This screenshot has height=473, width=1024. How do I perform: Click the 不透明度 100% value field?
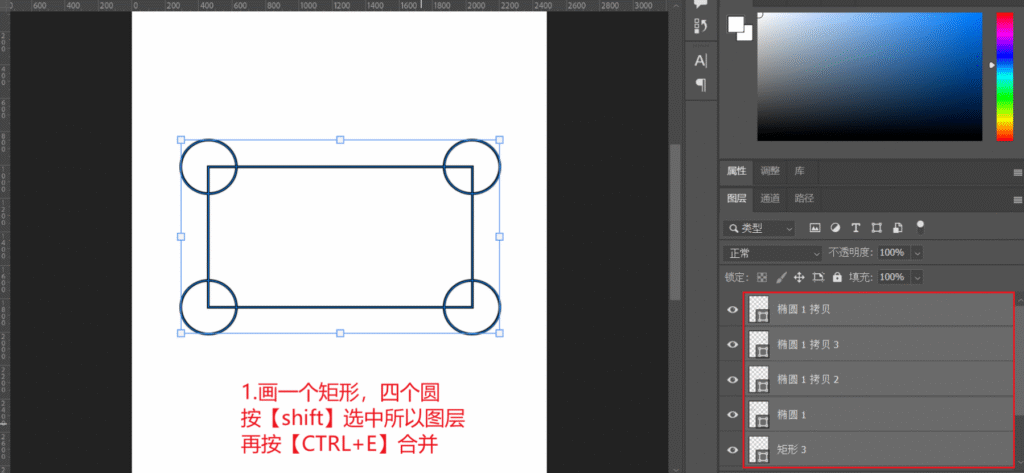coord(894,253)
